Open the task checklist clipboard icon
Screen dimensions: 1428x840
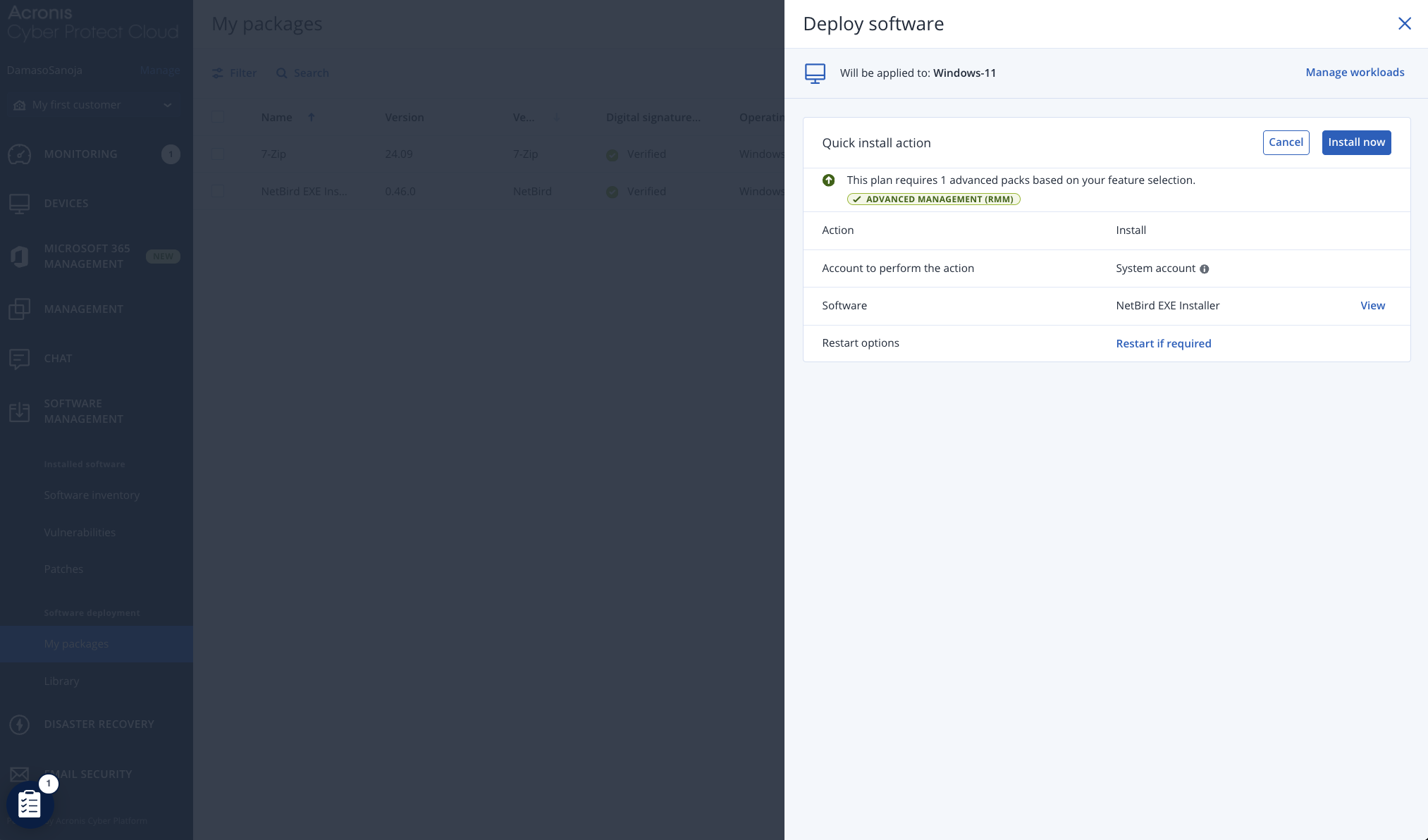[30, 804]
